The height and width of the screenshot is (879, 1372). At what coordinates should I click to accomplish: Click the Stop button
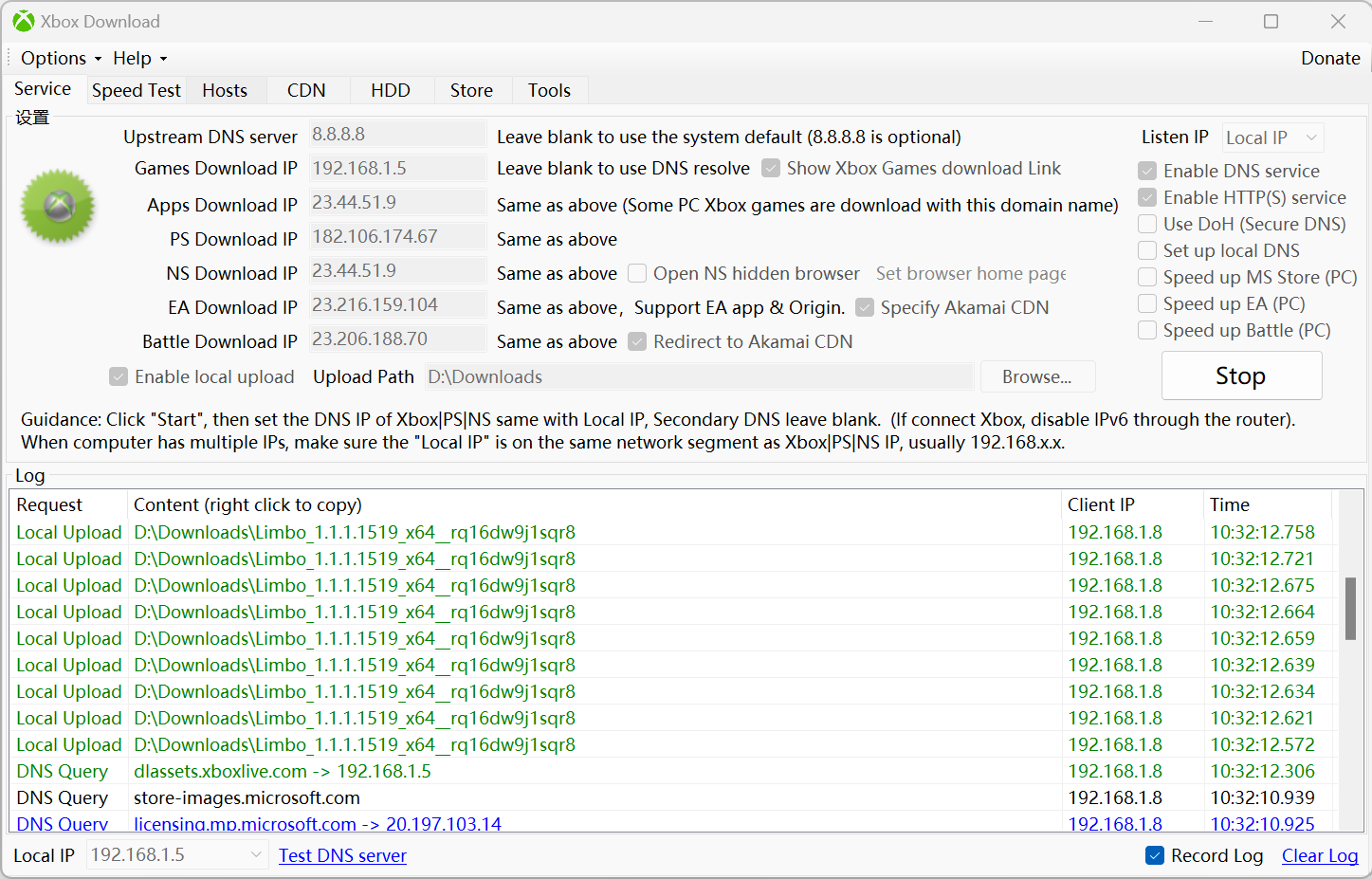click(1241, 375)
